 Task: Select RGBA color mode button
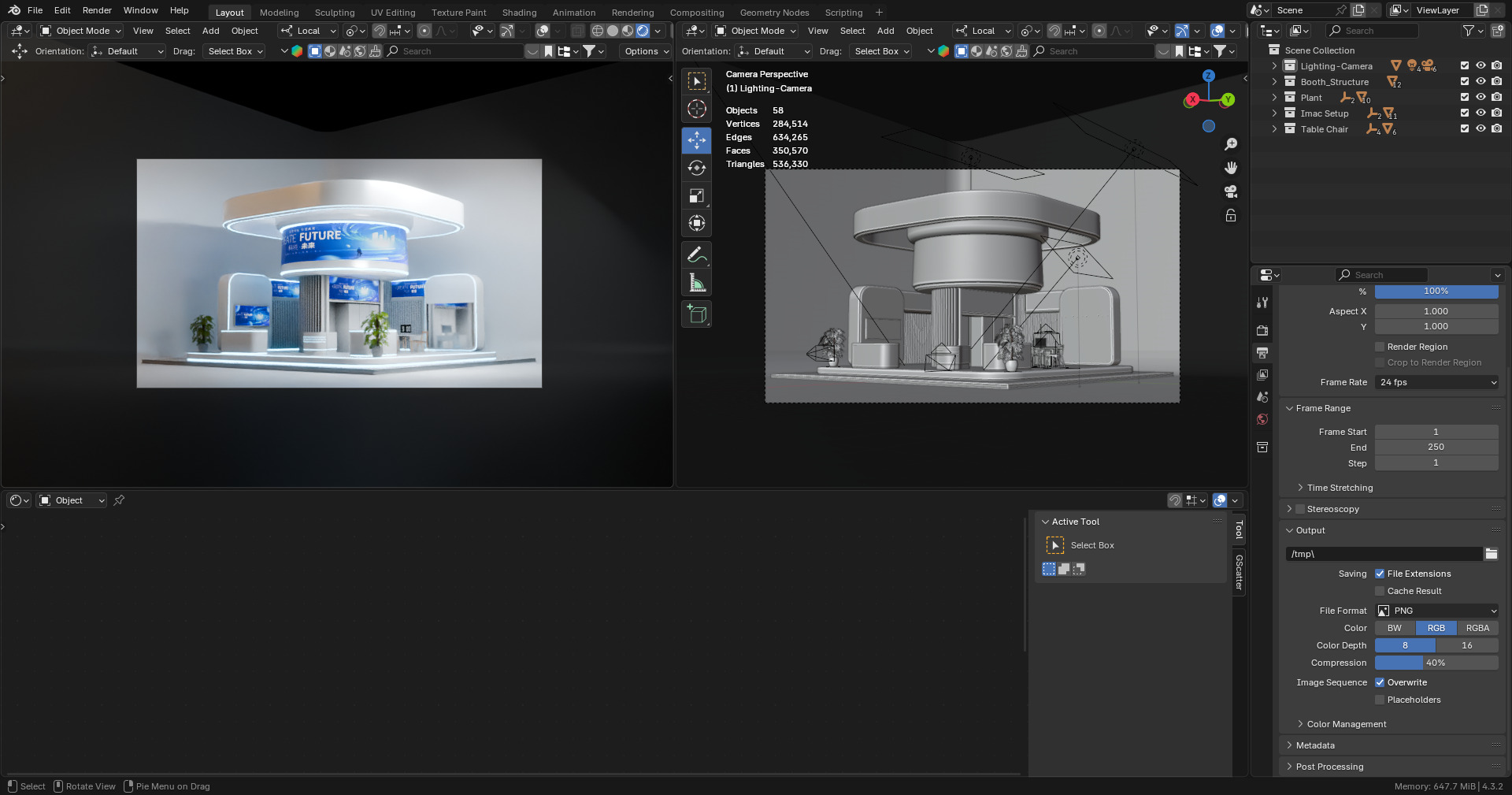(1477, 628)
